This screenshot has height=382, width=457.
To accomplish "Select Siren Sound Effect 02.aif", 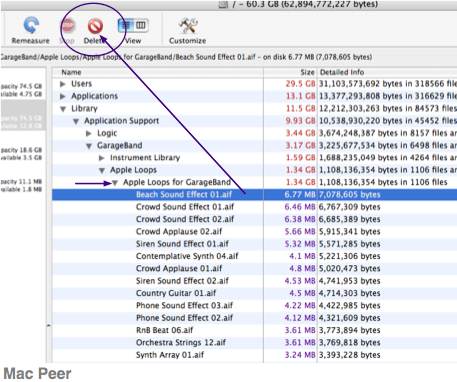I will (x=254, y=281).
